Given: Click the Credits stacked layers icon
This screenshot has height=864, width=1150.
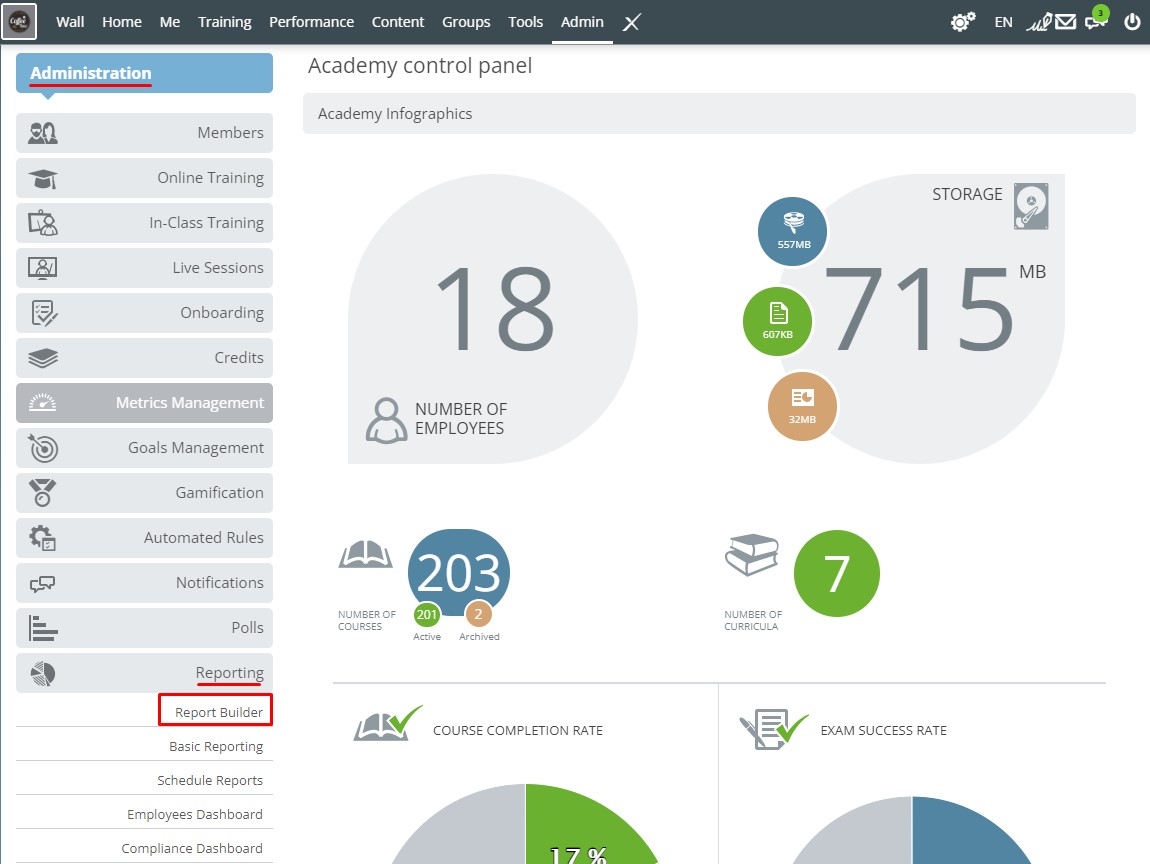Looking at the screenshot, I should (x=43, y=358).
